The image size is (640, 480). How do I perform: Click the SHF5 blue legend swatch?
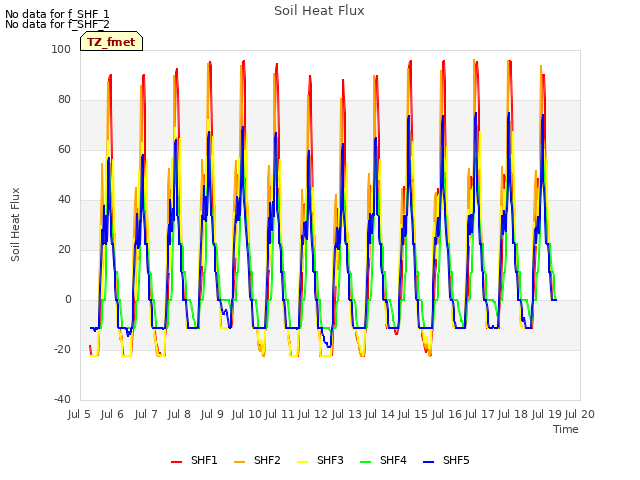pyautogui.click(x=429, y=461)
